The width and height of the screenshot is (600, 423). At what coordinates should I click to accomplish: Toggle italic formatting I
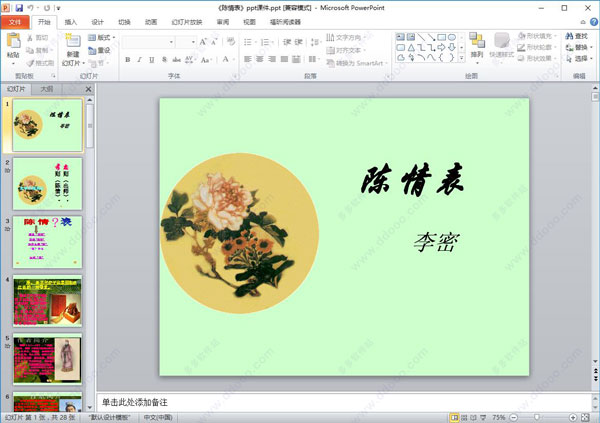(140, 59)
